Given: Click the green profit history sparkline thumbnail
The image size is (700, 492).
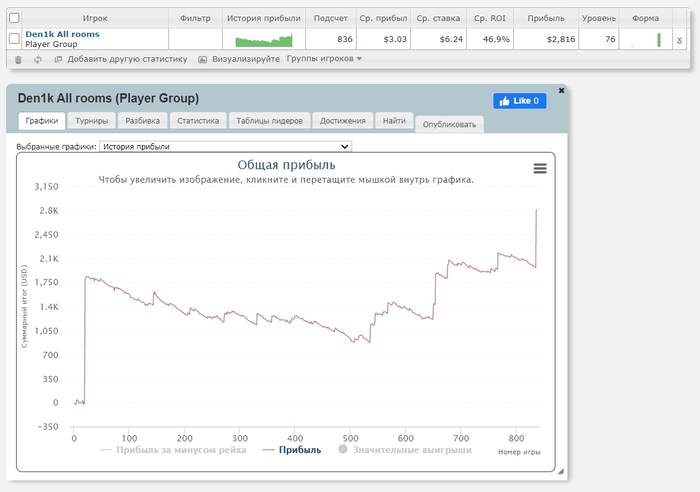Looking at the screenshot, I should pyautogui.click(x=264, y=40).
